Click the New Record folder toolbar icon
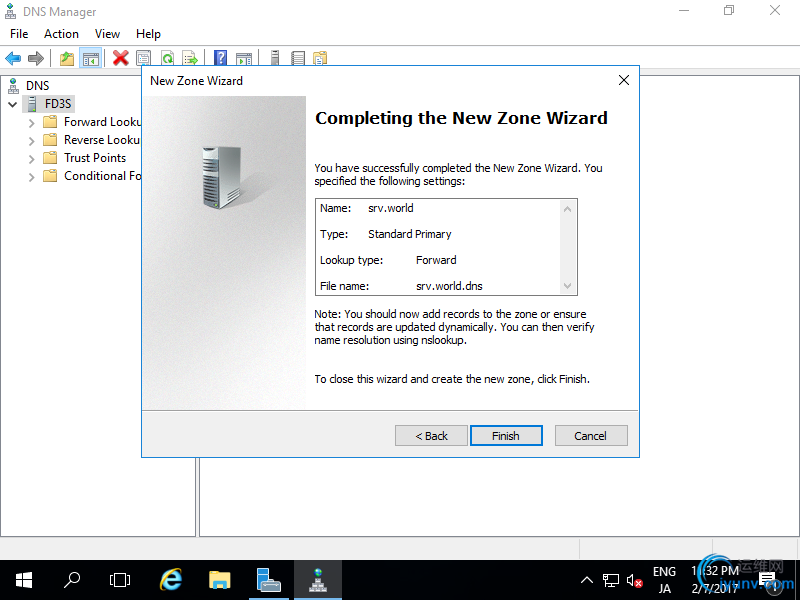 click(x=320, y=58)
